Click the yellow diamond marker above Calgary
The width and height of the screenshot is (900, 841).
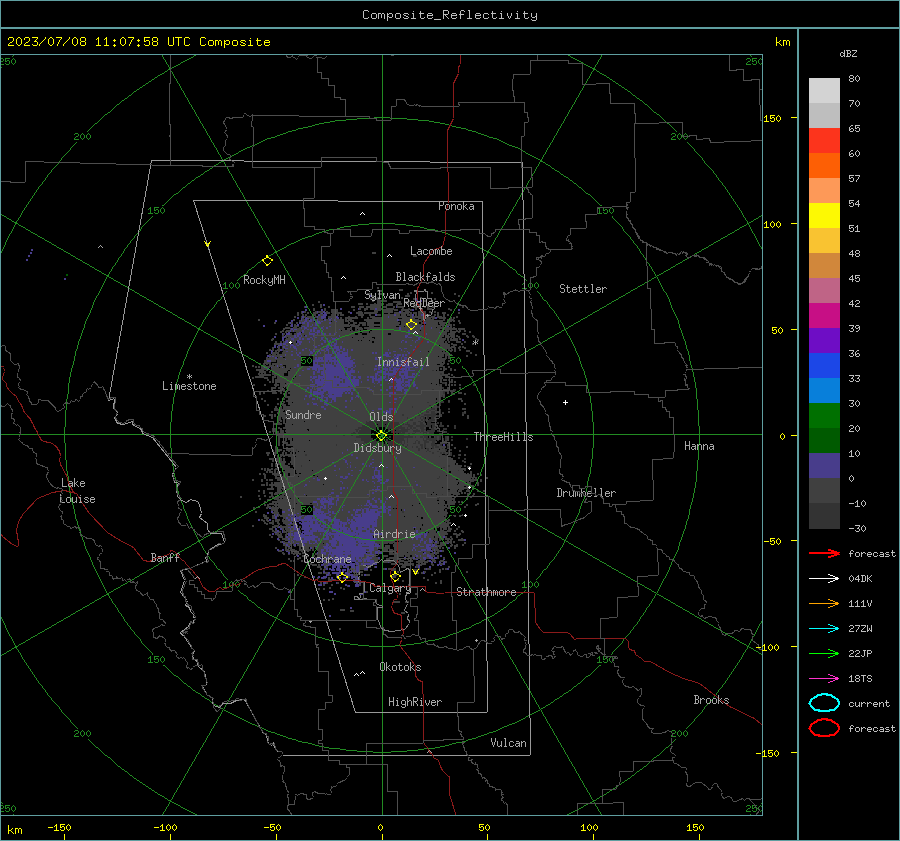point(395,576)
